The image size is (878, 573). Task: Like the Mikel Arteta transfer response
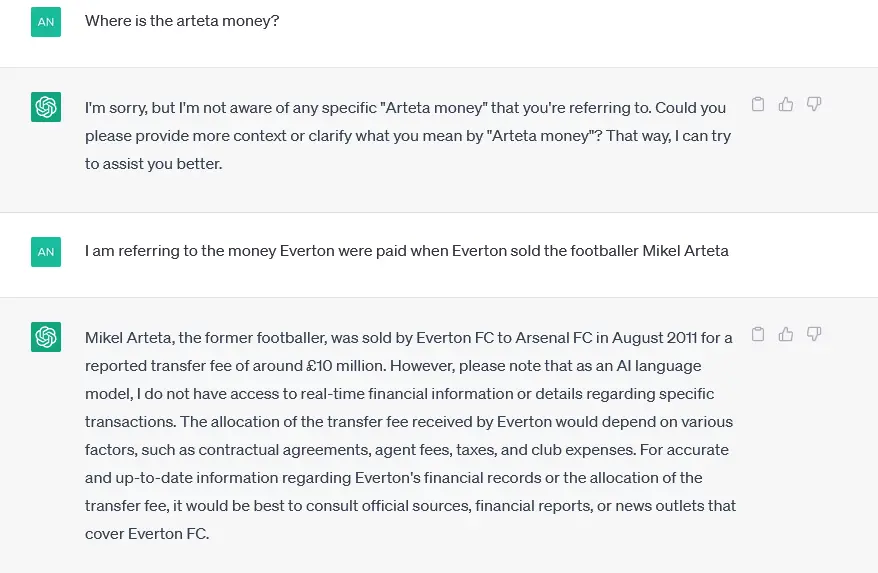[786, 334]
